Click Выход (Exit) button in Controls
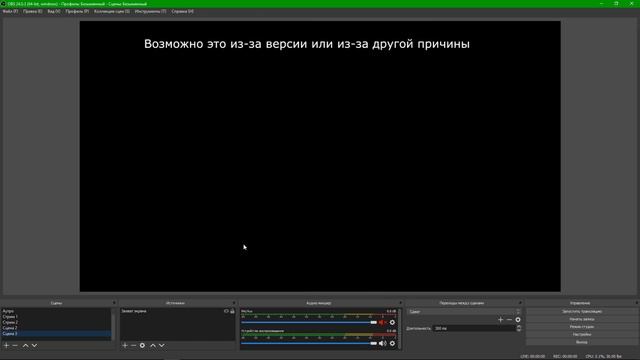 (582, 342)
